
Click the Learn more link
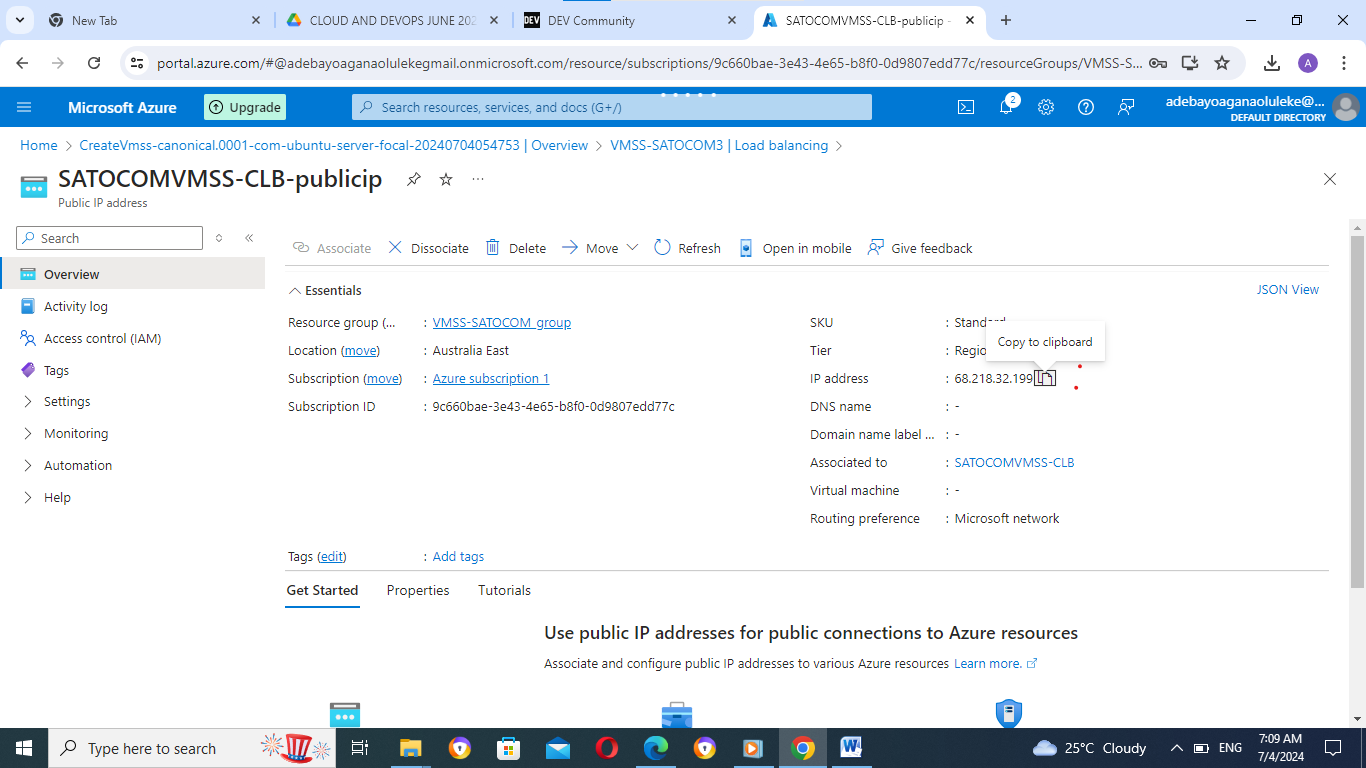[995, 663]
